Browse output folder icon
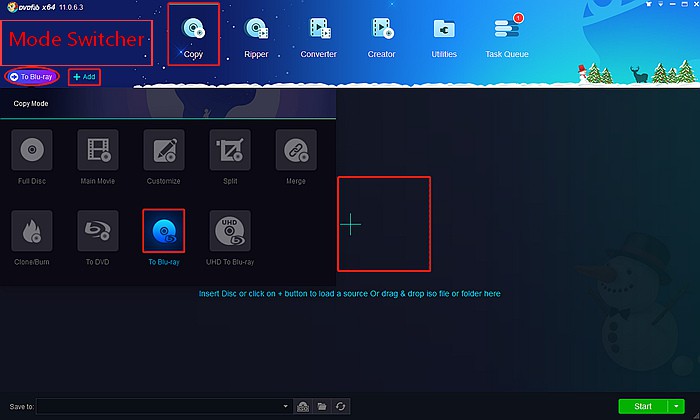 click(321, 406)
